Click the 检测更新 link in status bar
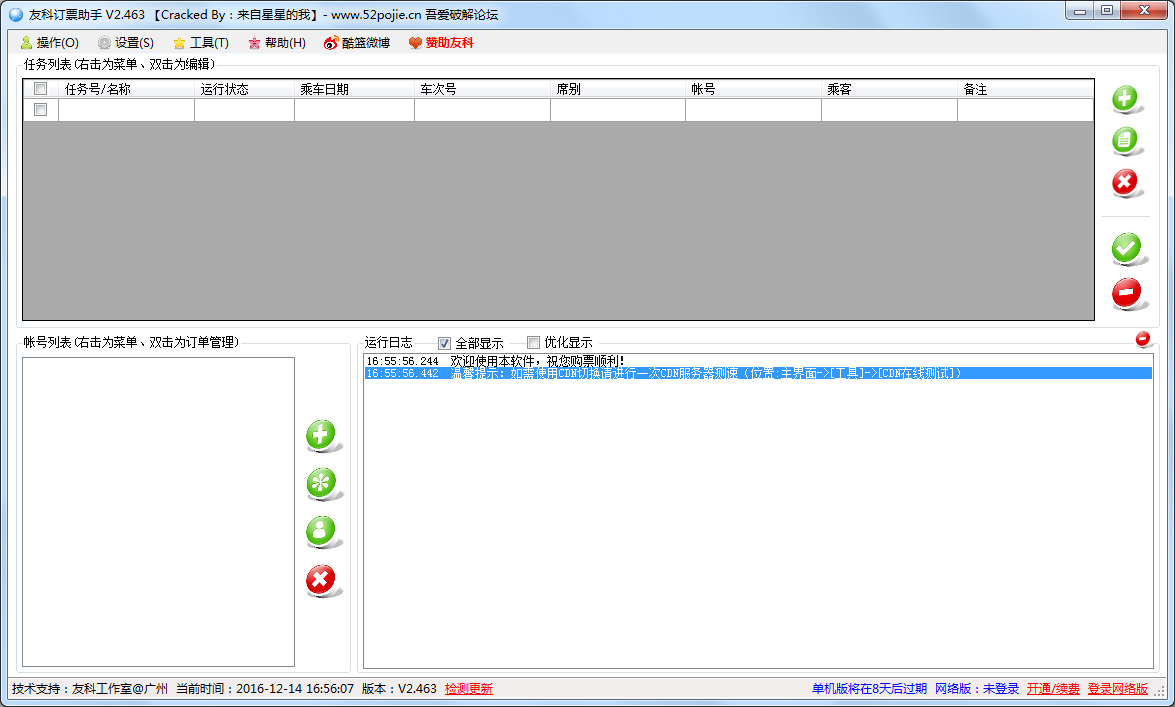The image size is (1175, 707). pos(467,689)
